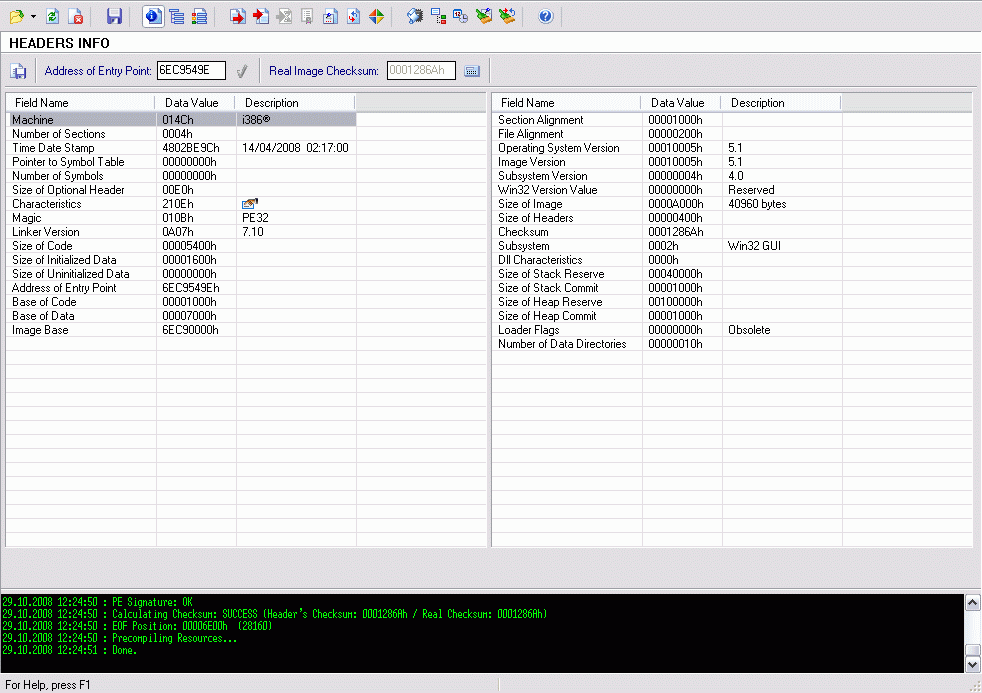This screenshot has height=693, width=982.
Task: Select the Machine row
Action: [182, 120]
